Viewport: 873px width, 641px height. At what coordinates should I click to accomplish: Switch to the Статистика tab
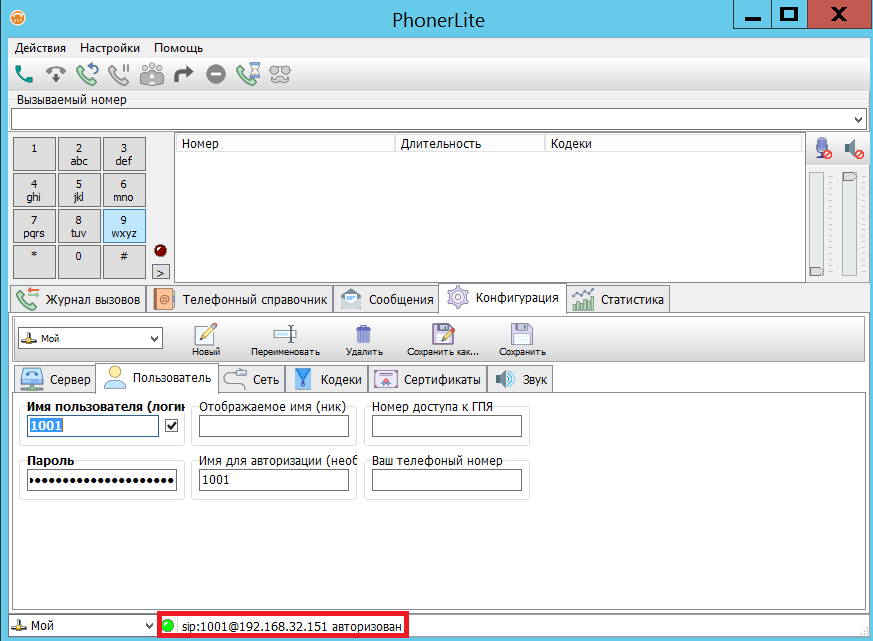(x=618, y=299)
